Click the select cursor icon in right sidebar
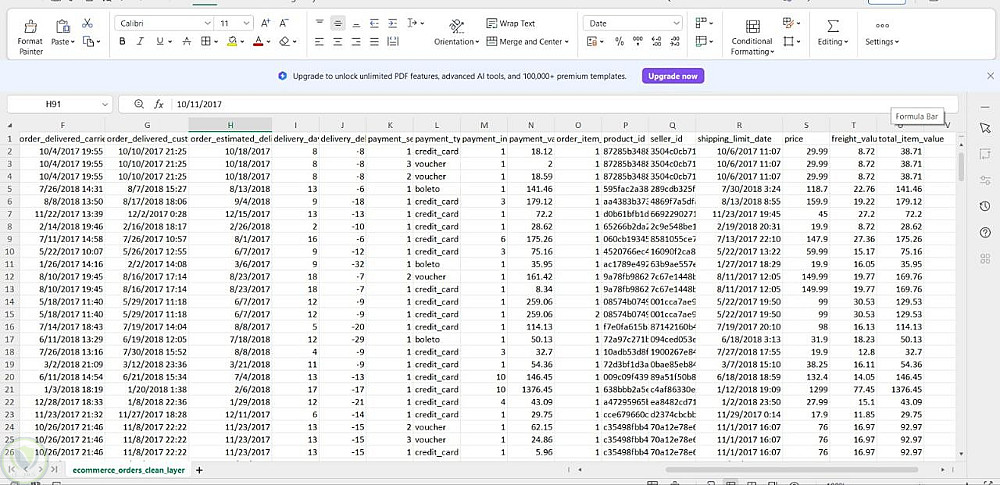The image size is (1000, 485). point(985,128)
